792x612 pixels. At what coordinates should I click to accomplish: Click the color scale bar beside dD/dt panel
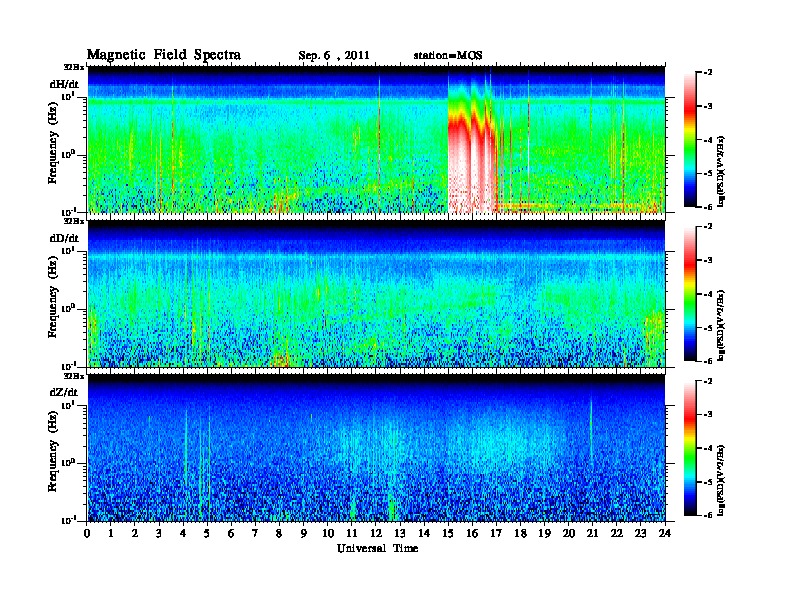point(690,294)
